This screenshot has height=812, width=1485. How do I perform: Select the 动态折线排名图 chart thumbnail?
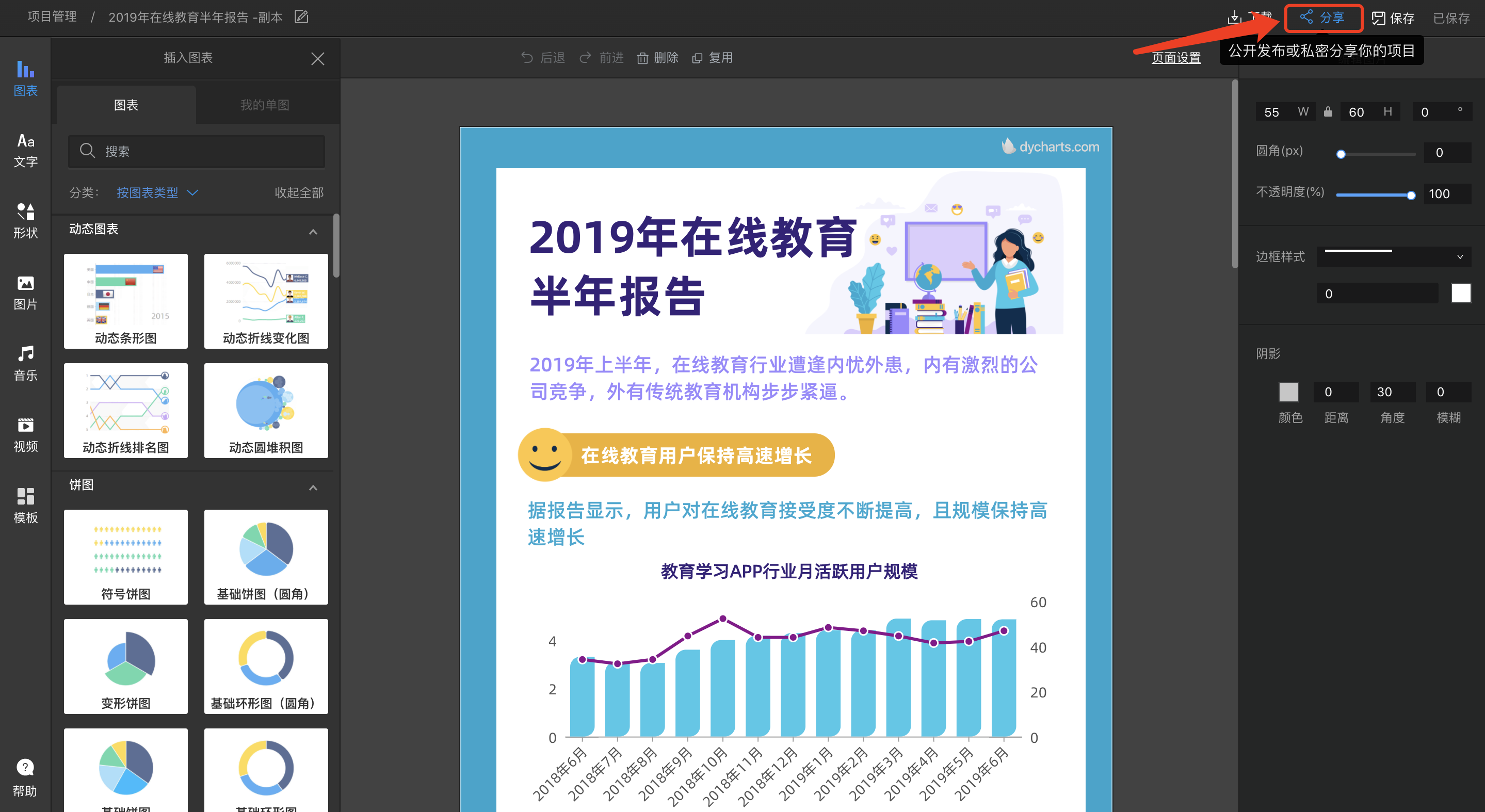(x=126, y=410)
